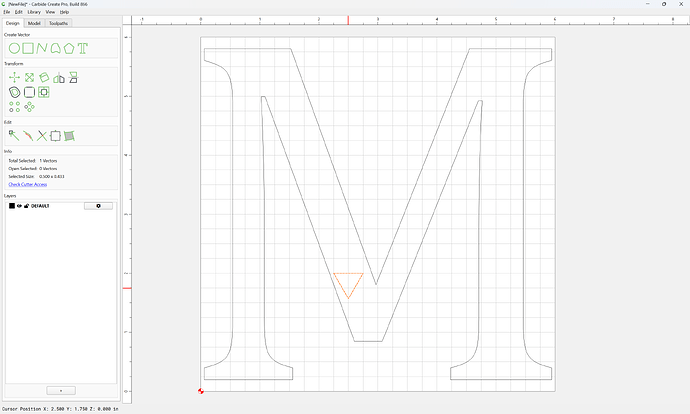The width and height of the screenshot is (690, 414).
Task: Select the Polygon vector tool
Action: [x=69, y=48]
